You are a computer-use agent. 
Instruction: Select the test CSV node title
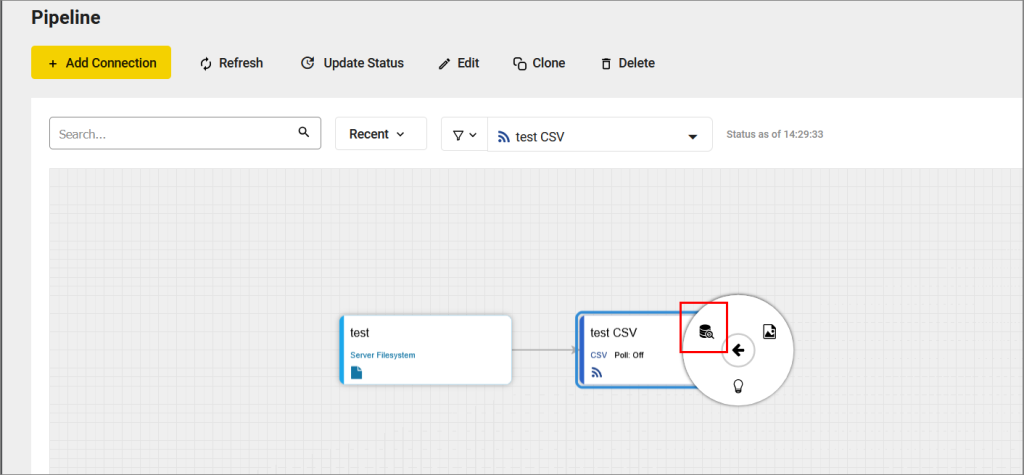[x=613, y=333]
